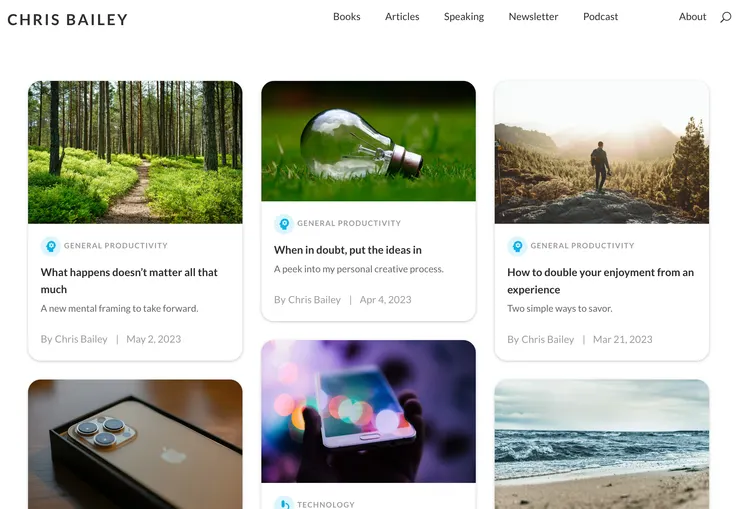Open article "When in doubt, put the ideas in"
740x509 pixels.
pos(348,250)
